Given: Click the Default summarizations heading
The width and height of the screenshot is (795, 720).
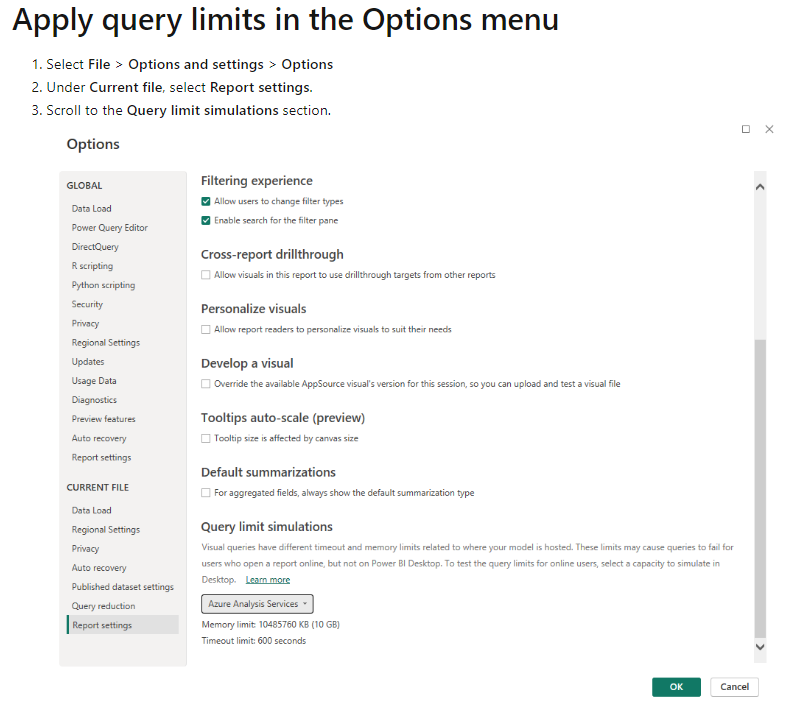Looking at the screenshot, I should pyautogui.click(x=268, y=473).
